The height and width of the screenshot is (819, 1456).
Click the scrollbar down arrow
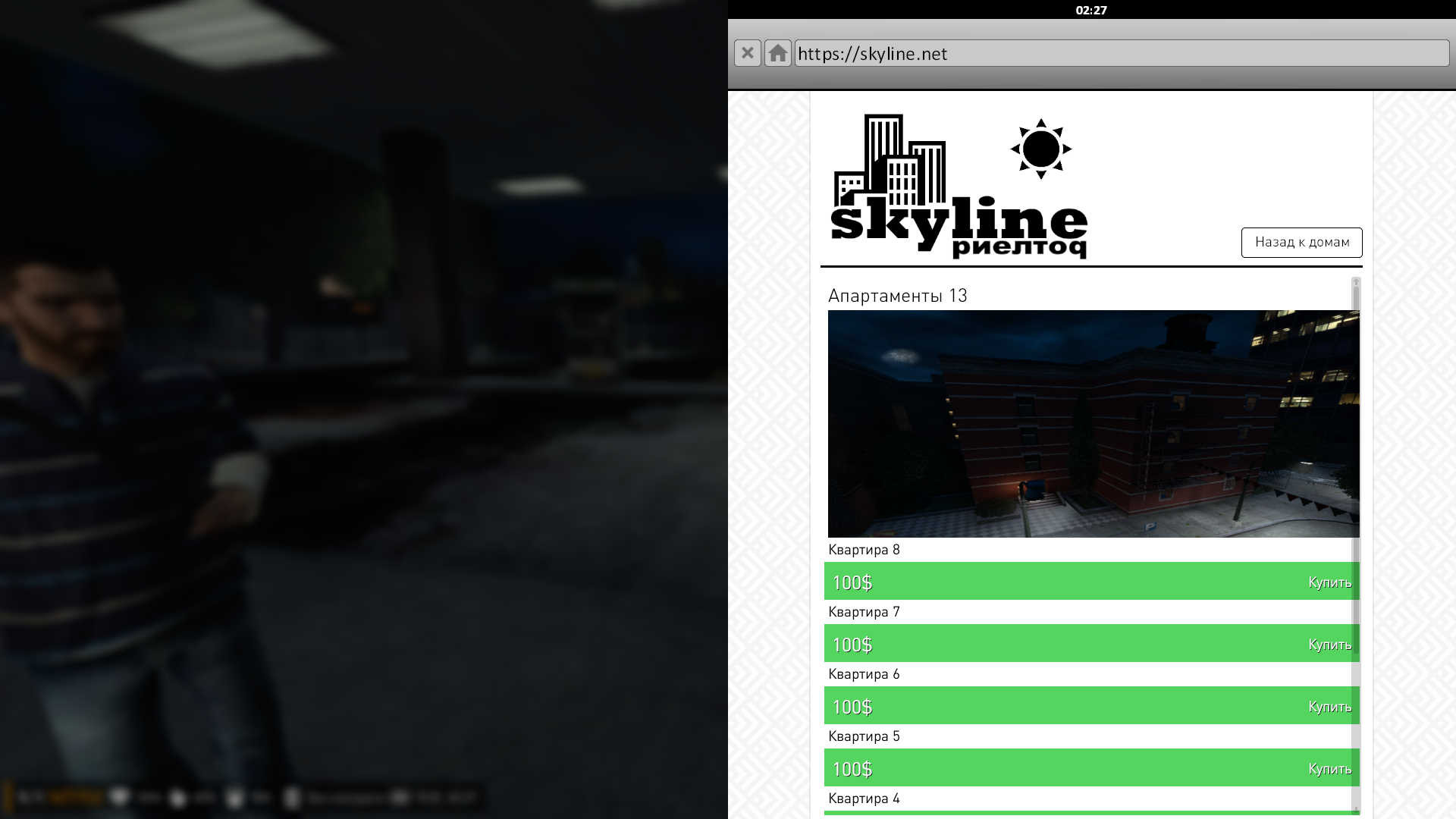click(1356, 810)
